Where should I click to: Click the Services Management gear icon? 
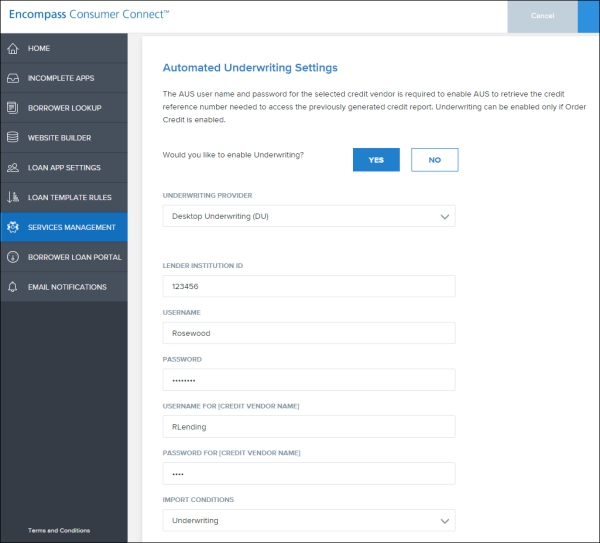point(13,227)
